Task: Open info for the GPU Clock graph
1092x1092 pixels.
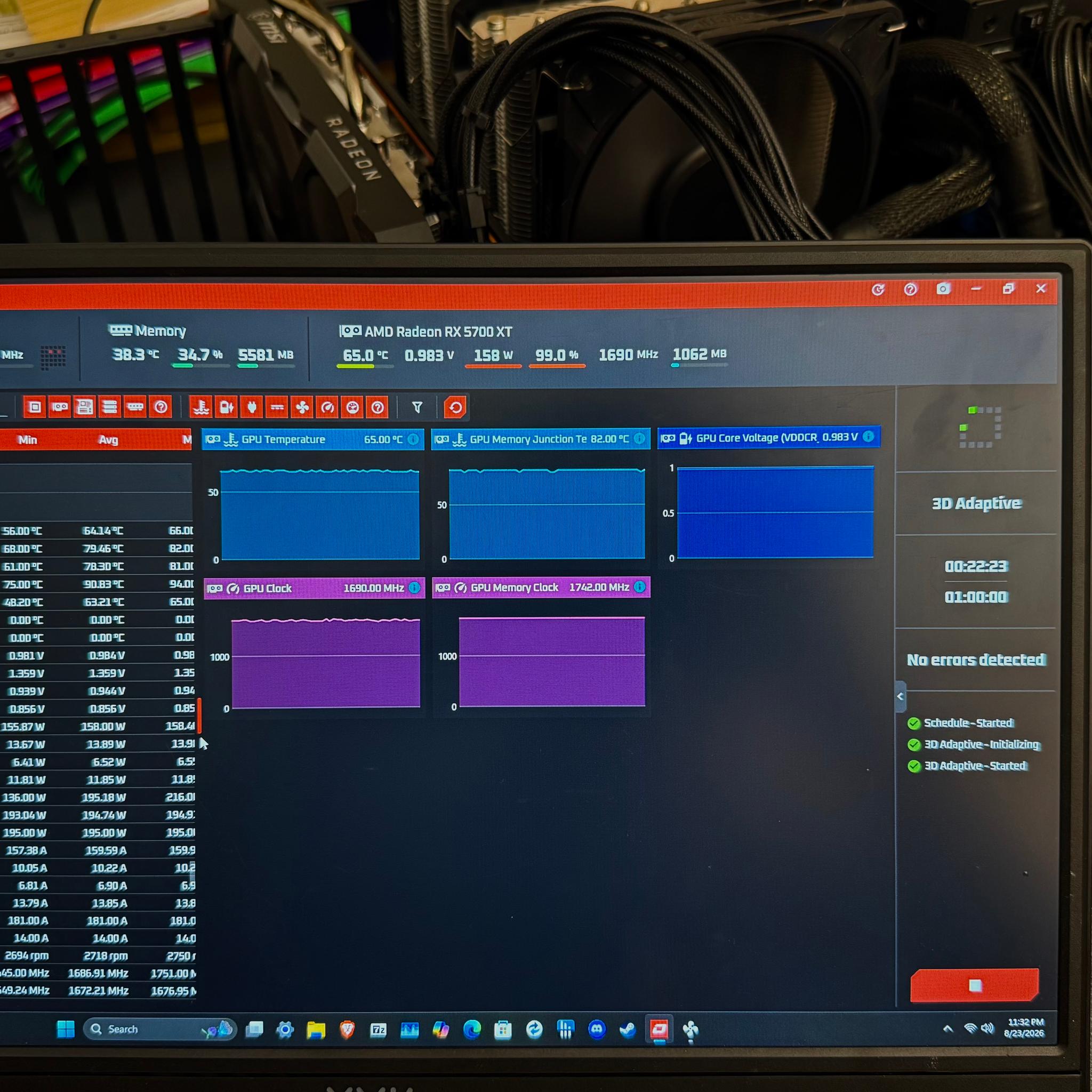Action: click(414, 588)
